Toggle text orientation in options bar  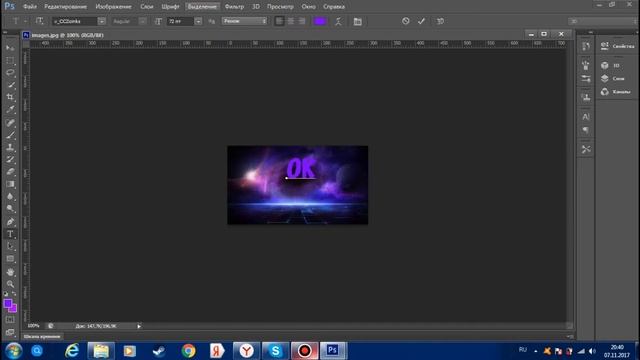39,21
